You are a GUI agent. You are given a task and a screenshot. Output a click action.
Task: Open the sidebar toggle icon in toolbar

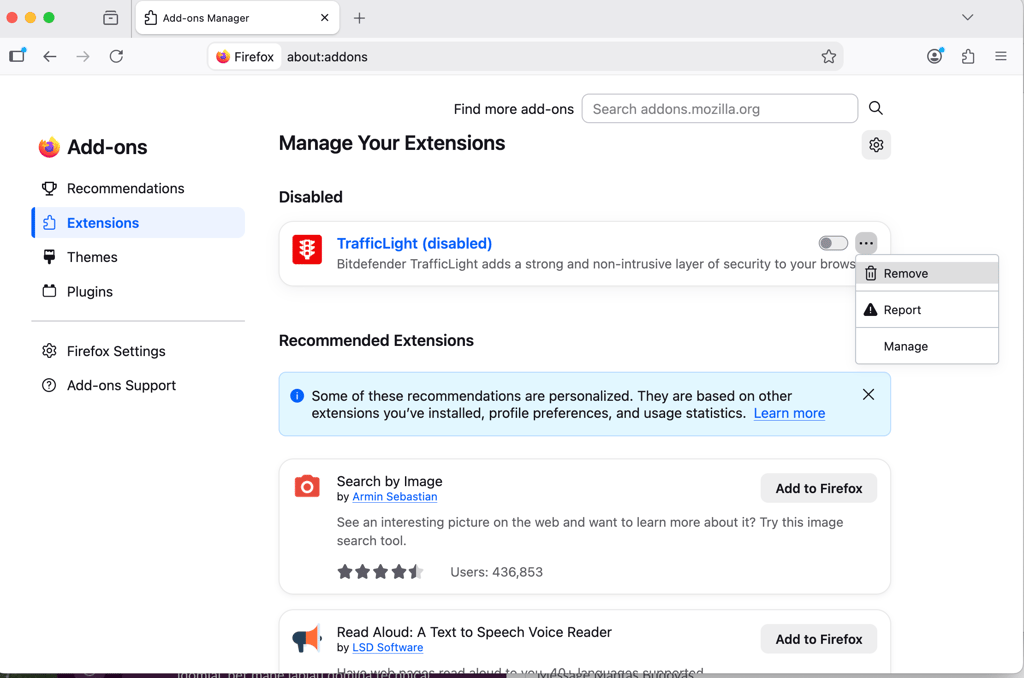[x=18, y=56]
